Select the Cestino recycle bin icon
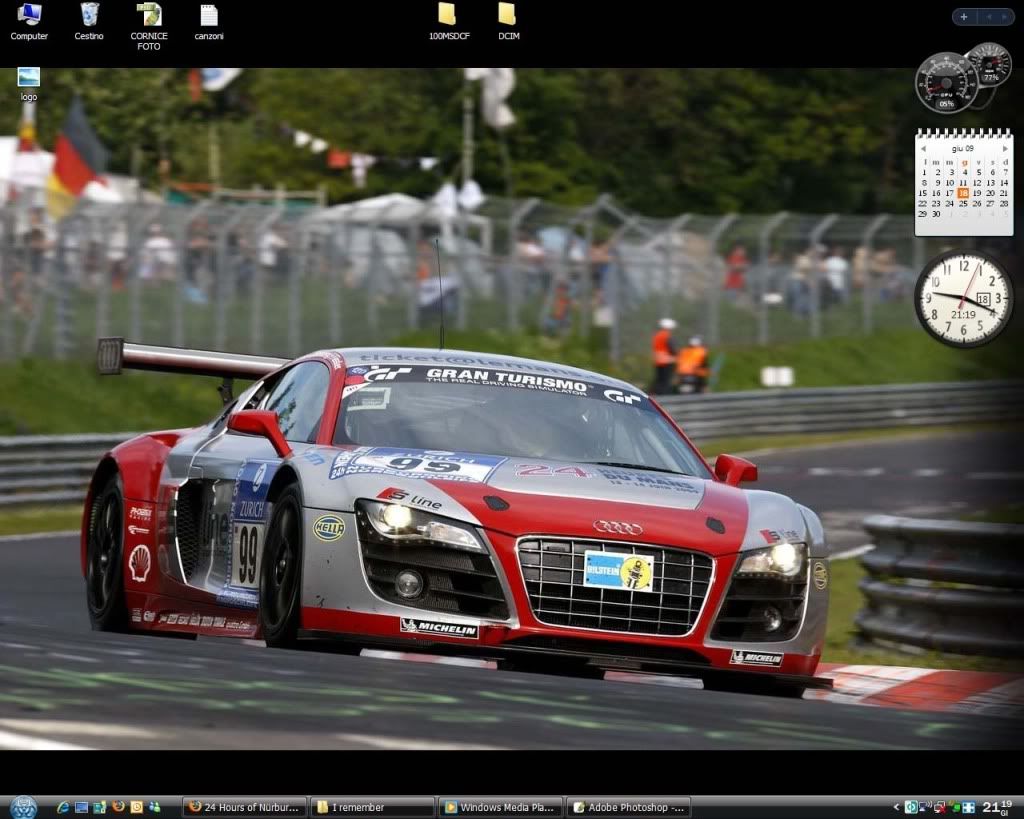The image size is (1024, 819). pyautogui.click(x=89, y=22)
